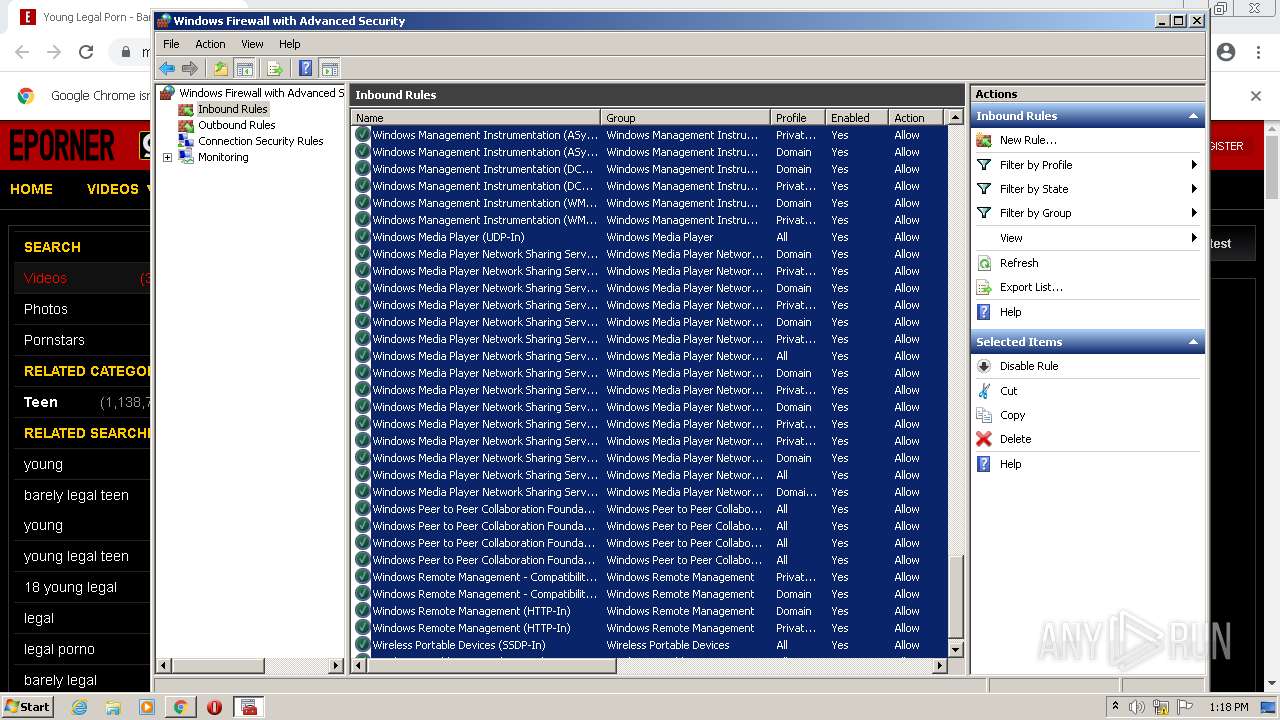Click the Refresh icon in Actions pane
The width and height of the screenshot is (1280, 720).
(x=984, y=263)
